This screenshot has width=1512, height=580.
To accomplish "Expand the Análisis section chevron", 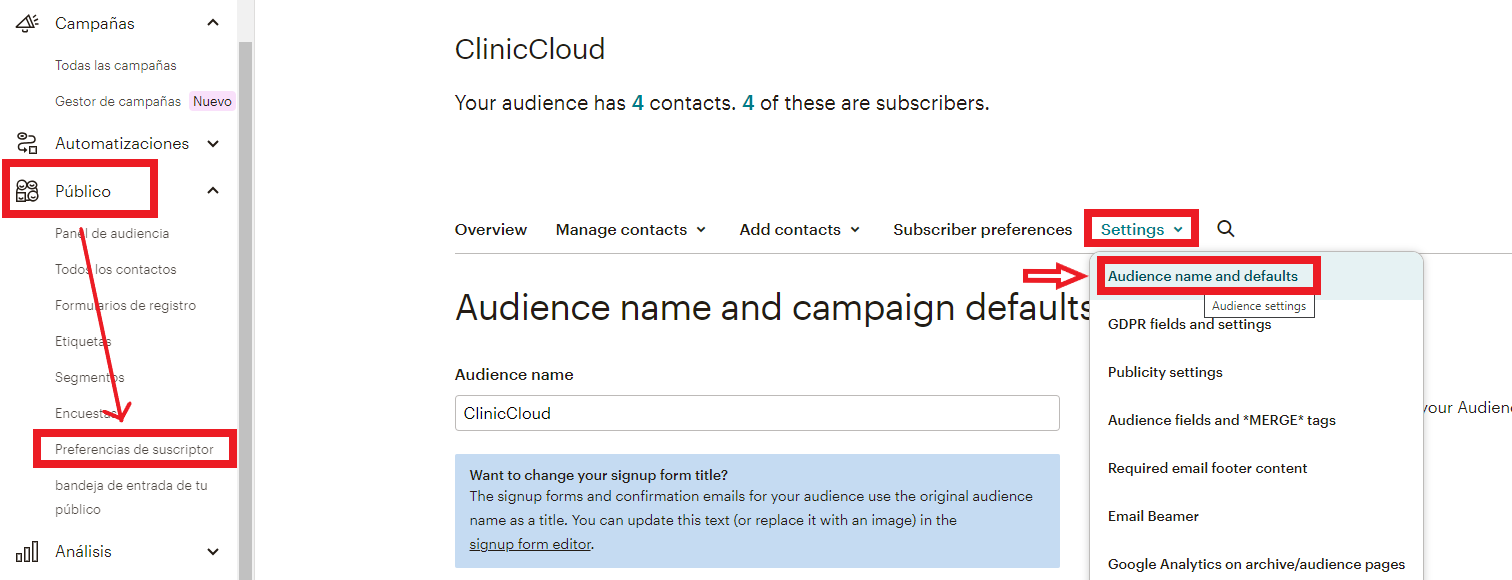I will pos(212,551).
